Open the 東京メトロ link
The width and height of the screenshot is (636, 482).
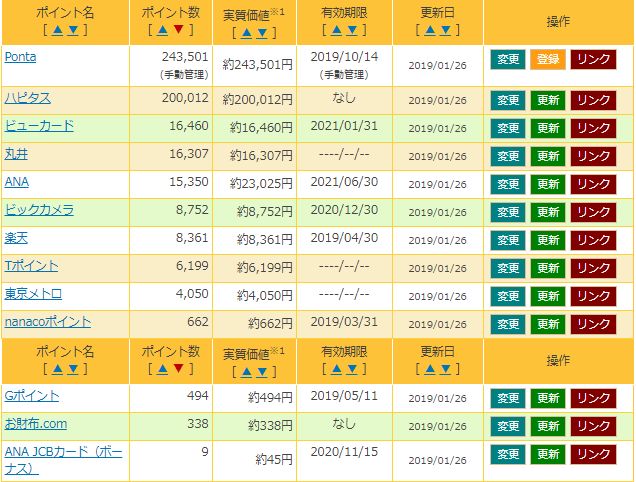pos(33,294)
